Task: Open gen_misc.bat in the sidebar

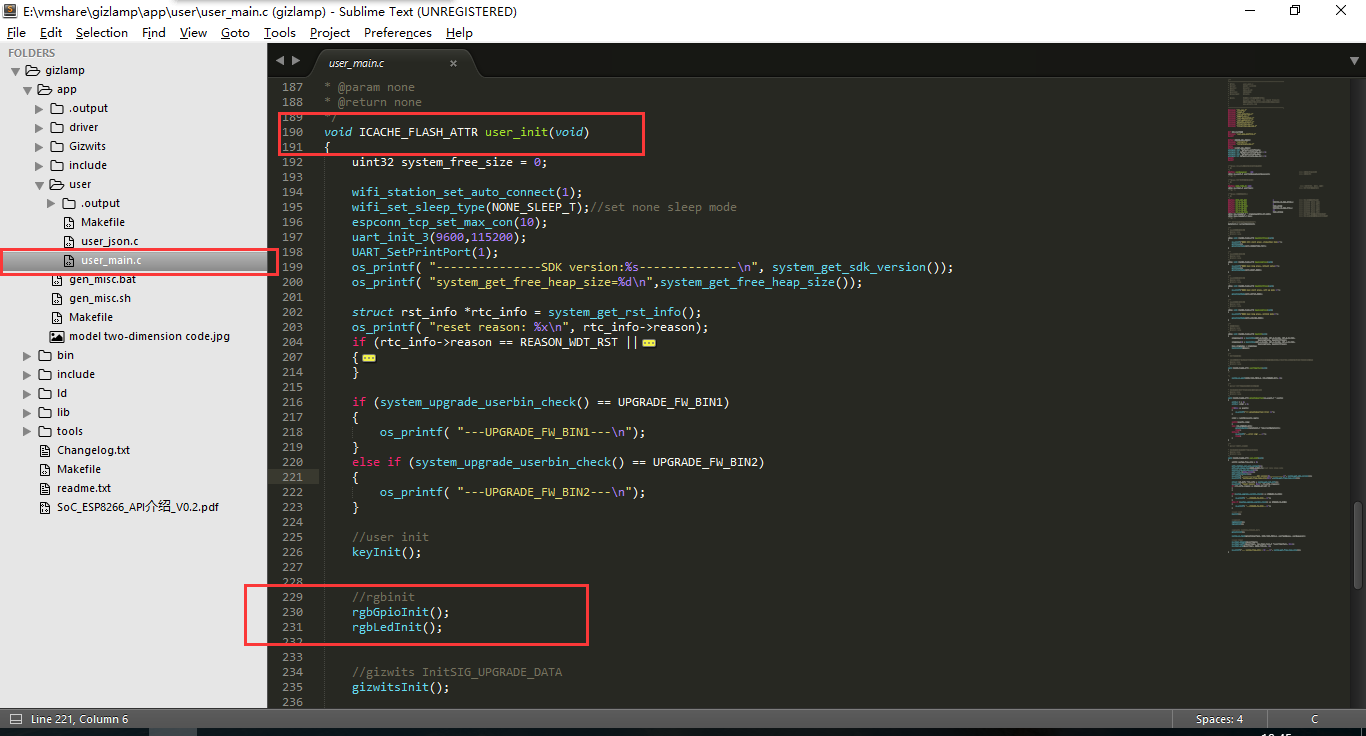Action: tap(102, 279)
